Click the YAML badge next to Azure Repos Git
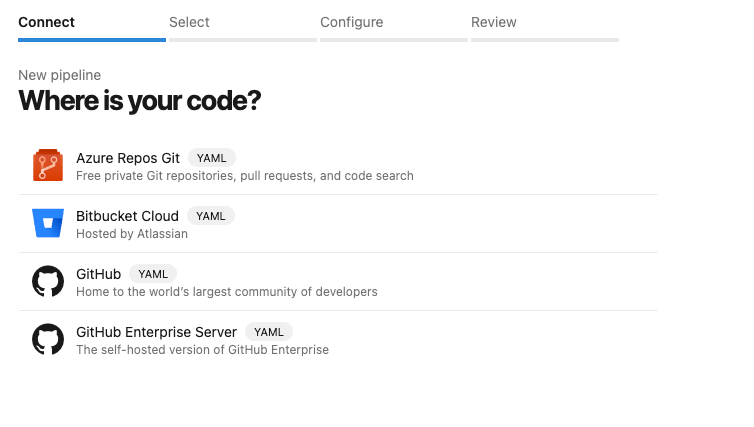The height and width of the screenshot is (427, 754). coord(212,158)
